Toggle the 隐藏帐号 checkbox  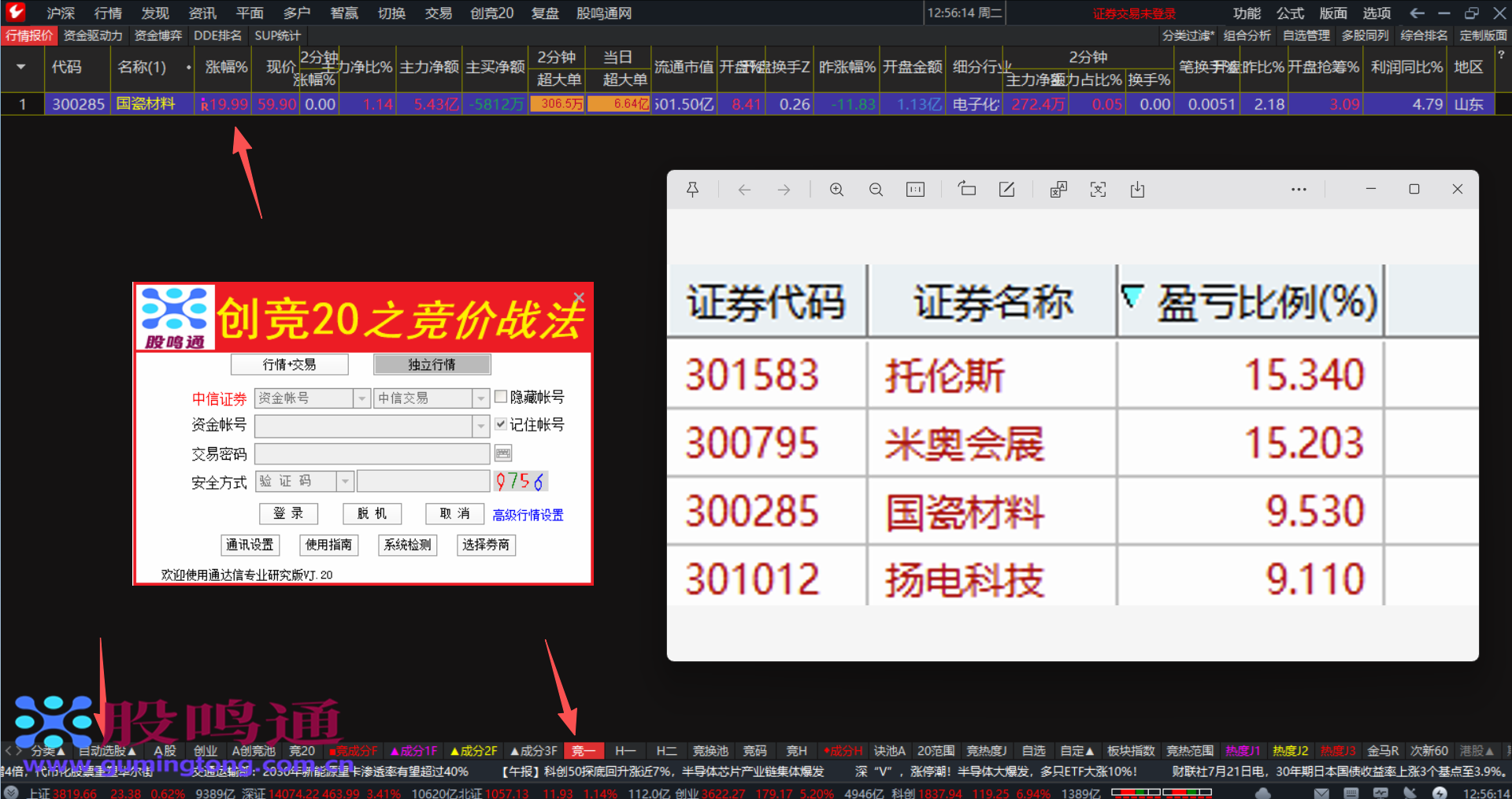[501, 397]
